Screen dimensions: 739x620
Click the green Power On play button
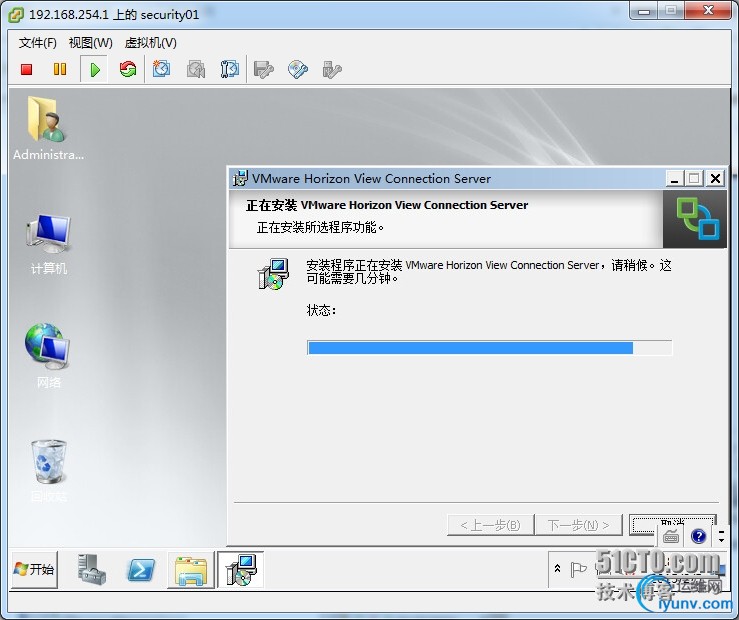click(95, 70)
